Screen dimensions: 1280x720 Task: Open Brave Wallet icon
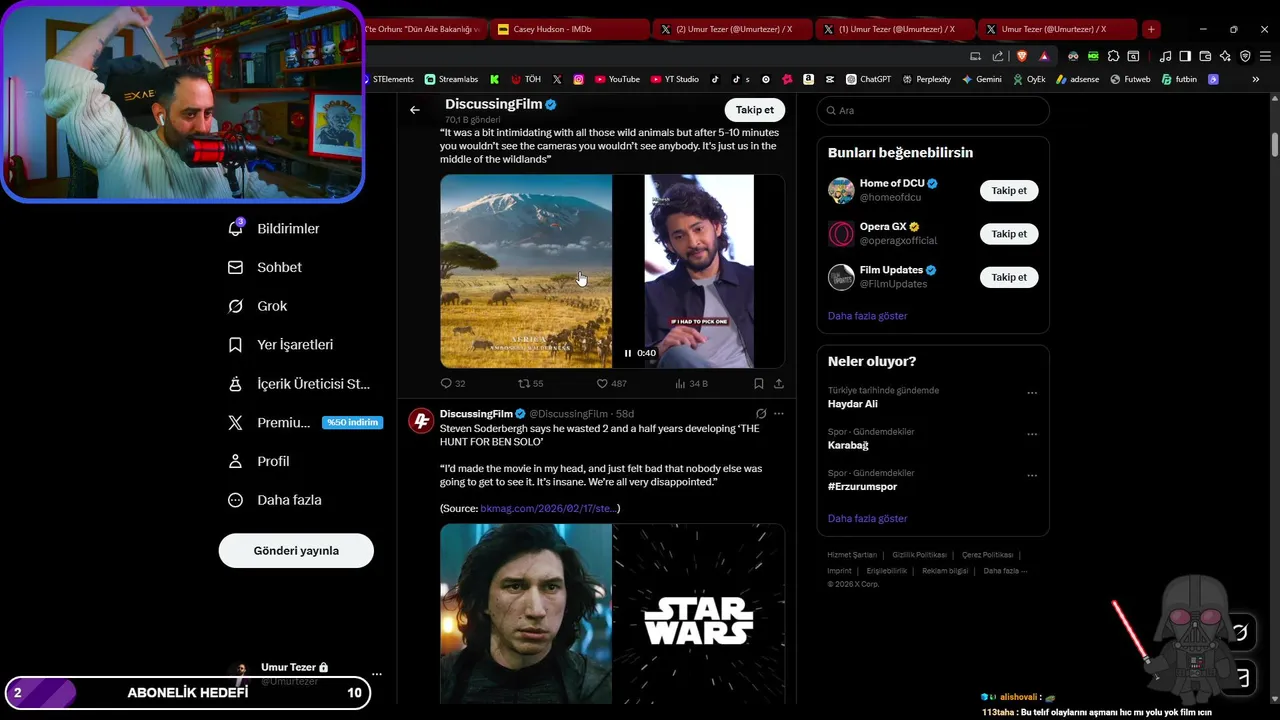(1205, 56)
